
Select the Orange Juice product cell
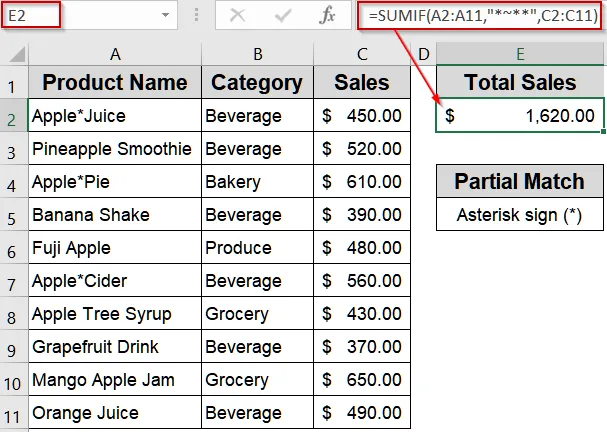click(x=115, y=412)
